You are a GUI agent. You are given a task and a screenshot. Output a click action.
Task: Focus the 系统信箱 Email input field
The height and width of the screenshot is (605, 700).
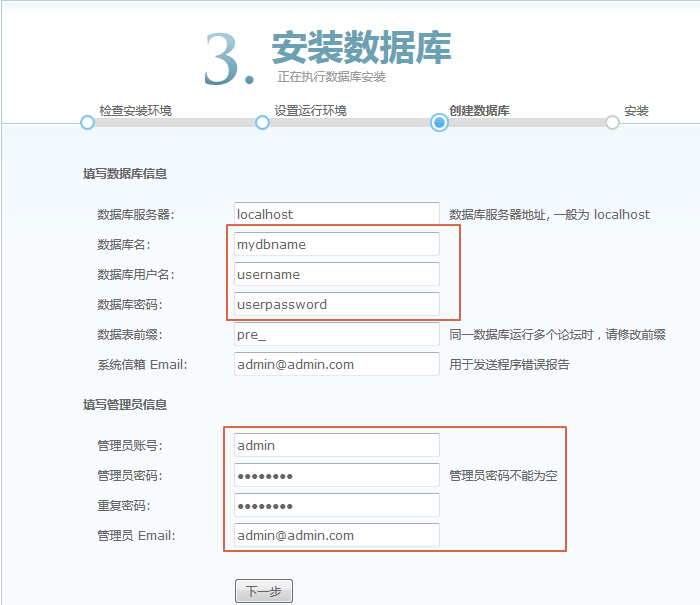[x=337, y=364]
